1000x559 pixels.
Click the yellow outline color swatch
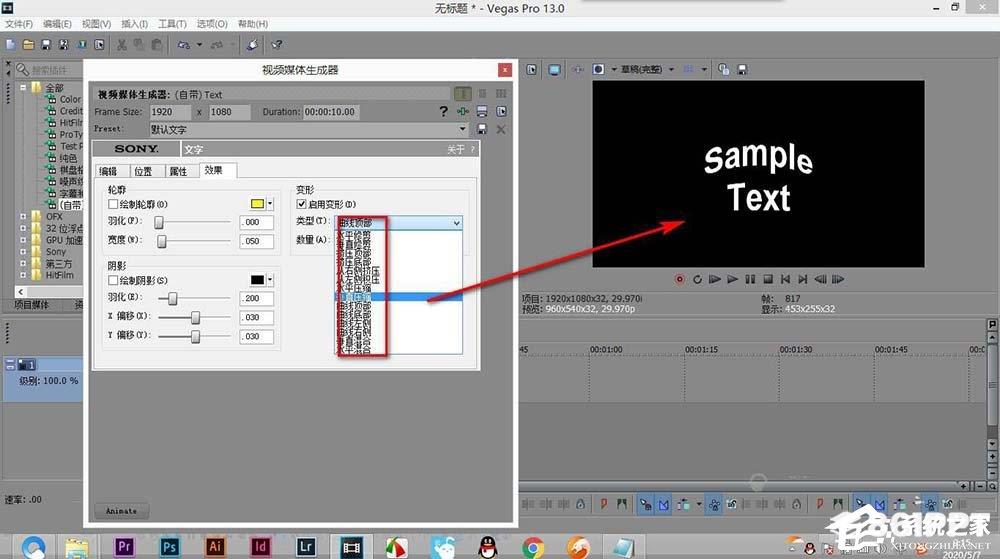(258, 204)
